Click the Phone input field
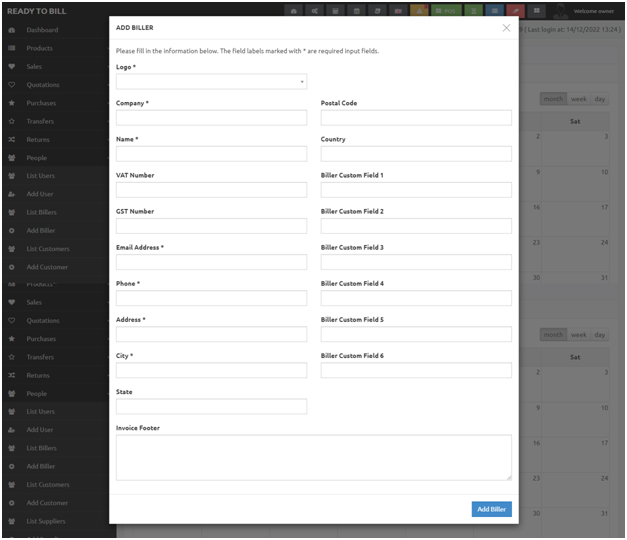 click(211, 298)
